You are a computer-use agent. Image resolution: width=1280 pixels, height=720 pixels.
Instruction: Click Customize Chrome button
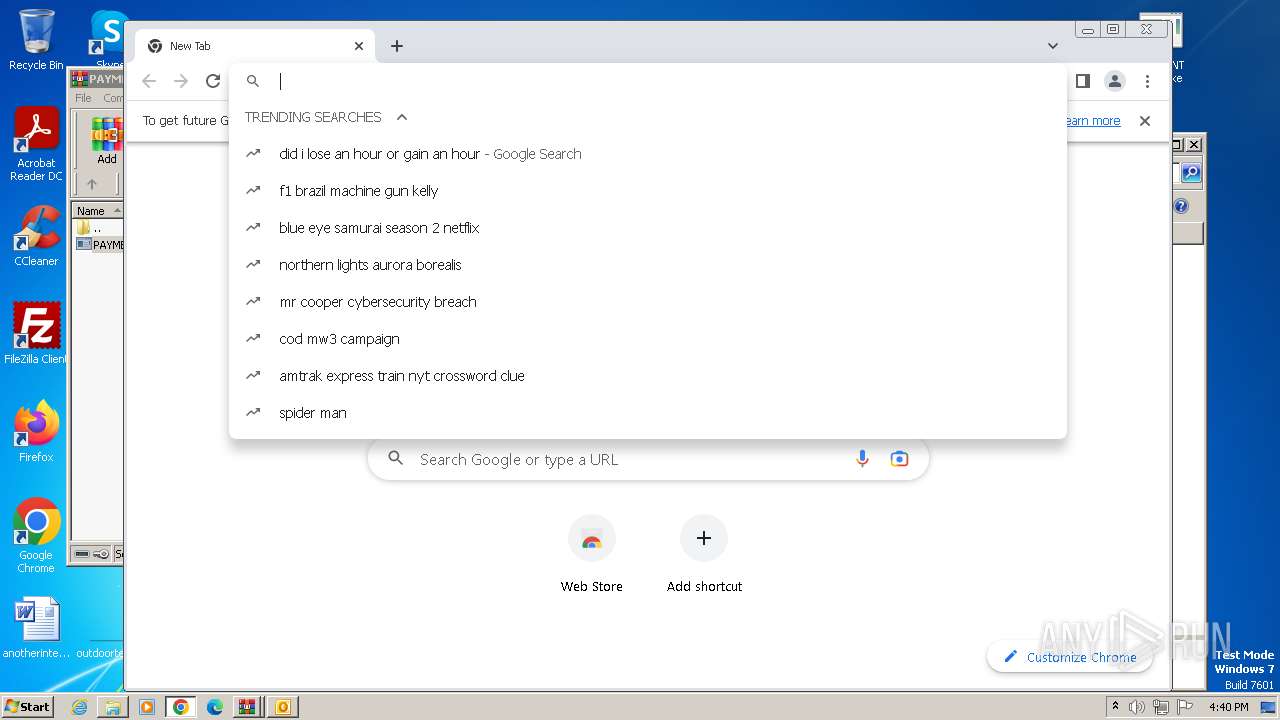pyautogui.click(x=1069, y=657)
